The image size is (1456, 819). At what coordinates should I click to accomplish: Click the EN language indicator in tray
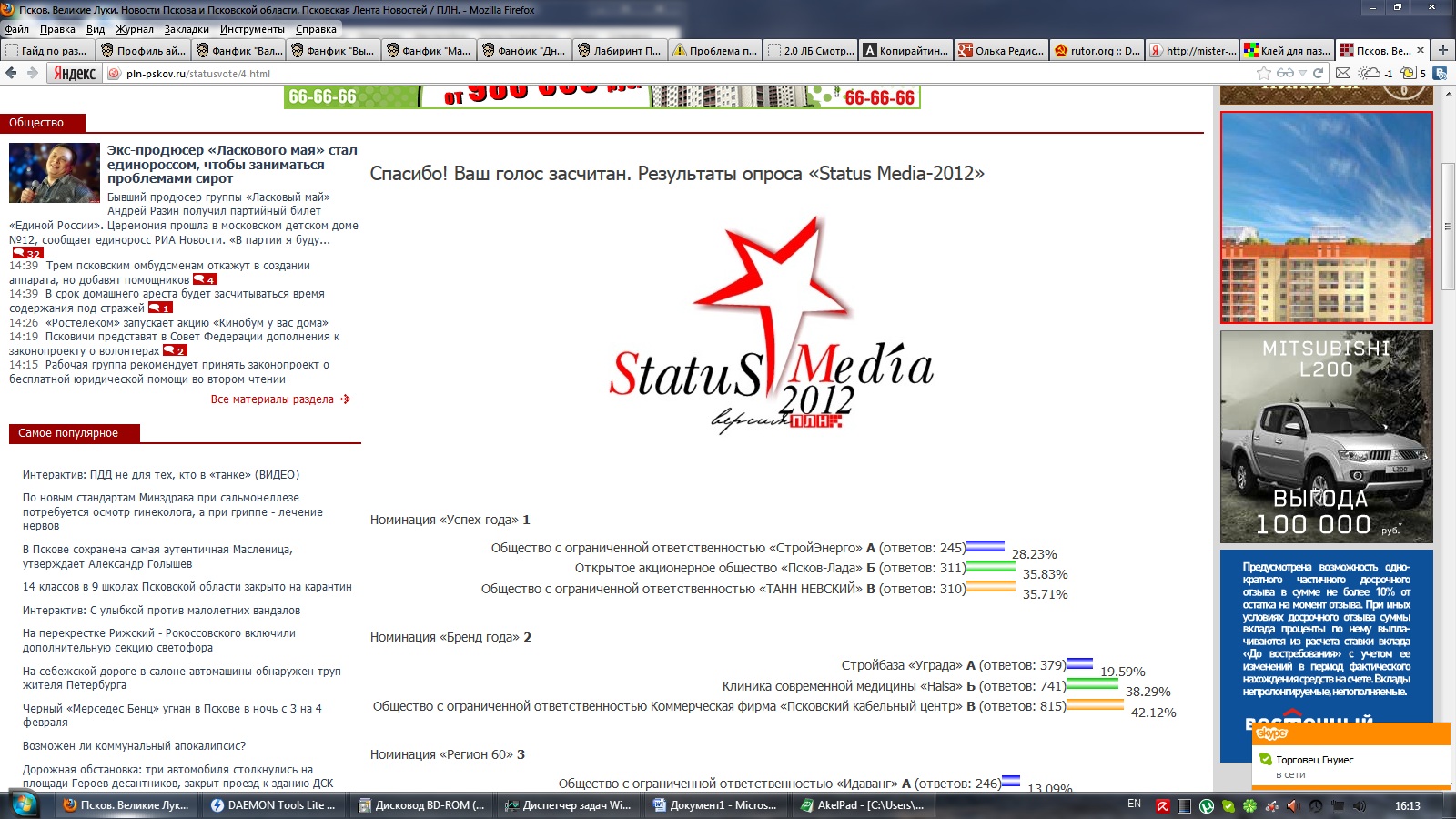(x=1134, y=804)
